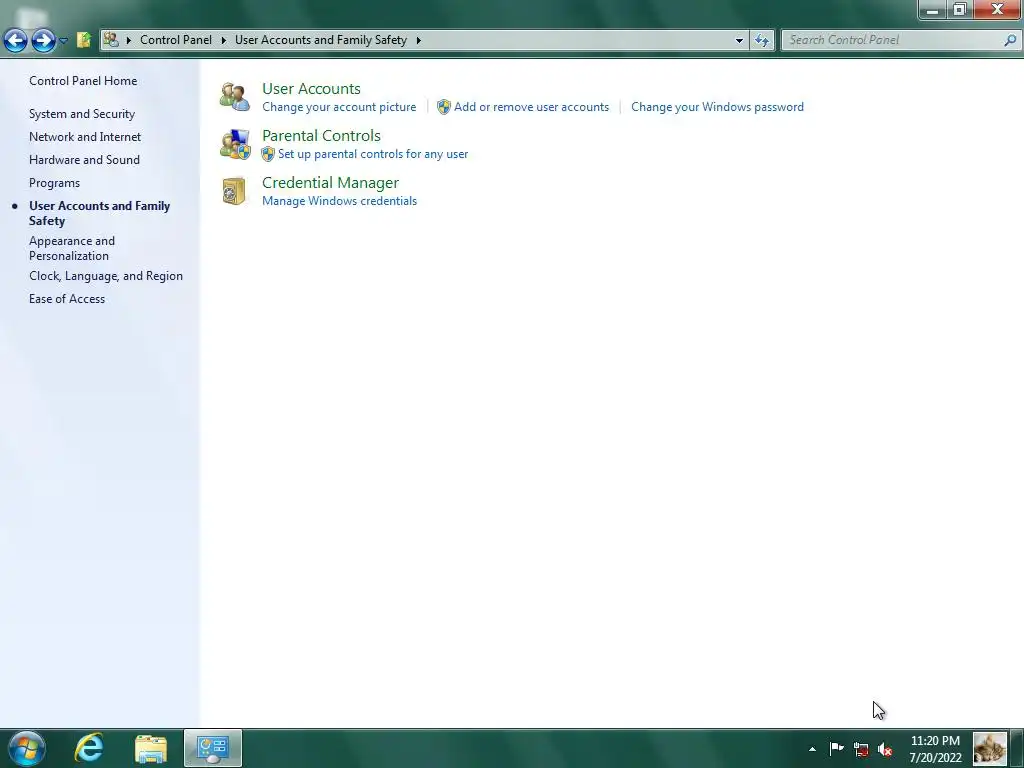Open Change your Windows password

click(717, 107)
